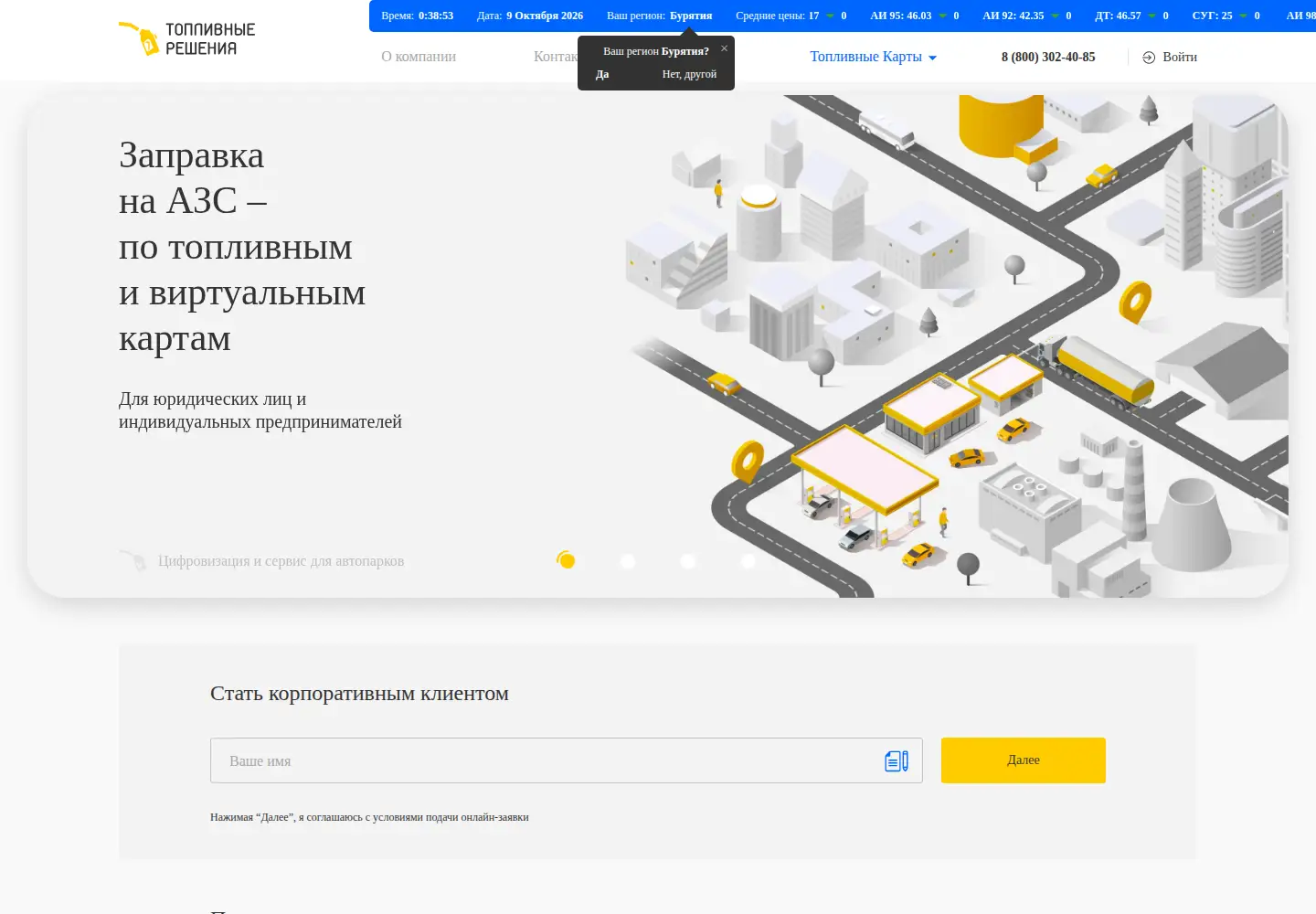Open slide Цифровизация и сервис для автопарков
1316x914 pixels.
tap(261, 560)
